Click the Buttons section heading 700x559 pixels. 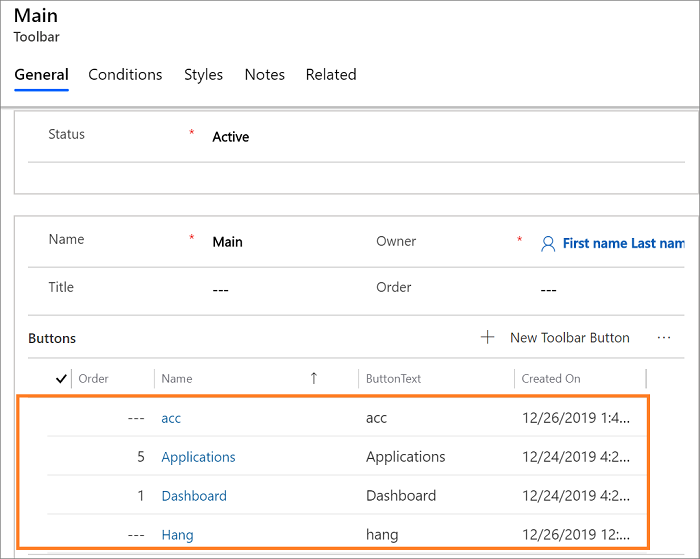coord(52,338)
